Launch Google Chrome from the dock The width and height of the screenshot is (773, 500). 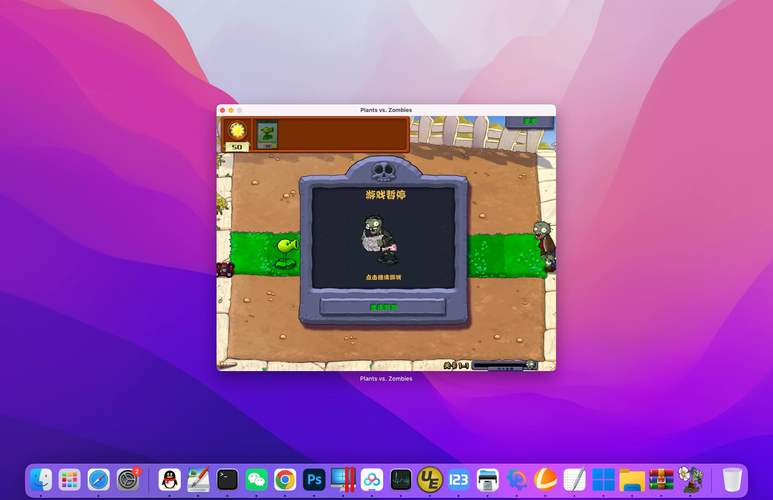pyautogui.click(x=285, y=479)
